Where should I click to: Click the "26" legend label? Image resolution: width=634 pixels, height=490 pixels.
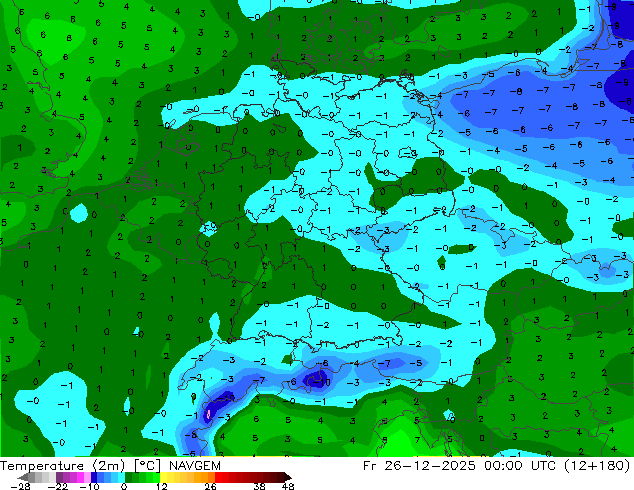(210, 486)
